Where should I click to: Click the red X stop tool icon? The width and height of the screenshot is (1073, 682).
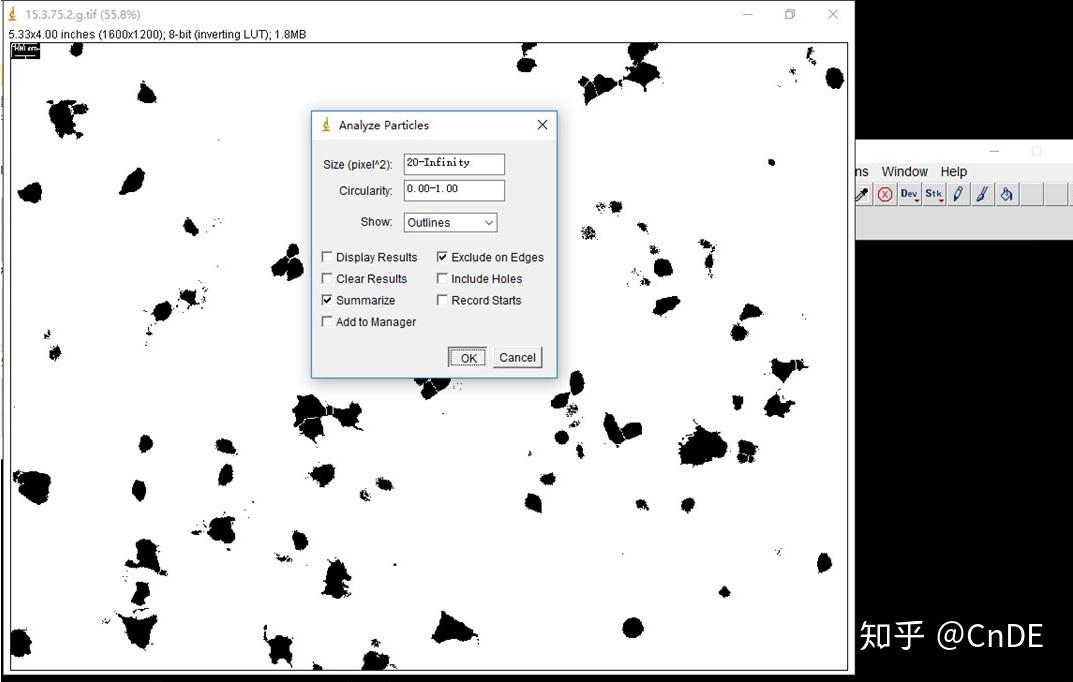(885, 194)
